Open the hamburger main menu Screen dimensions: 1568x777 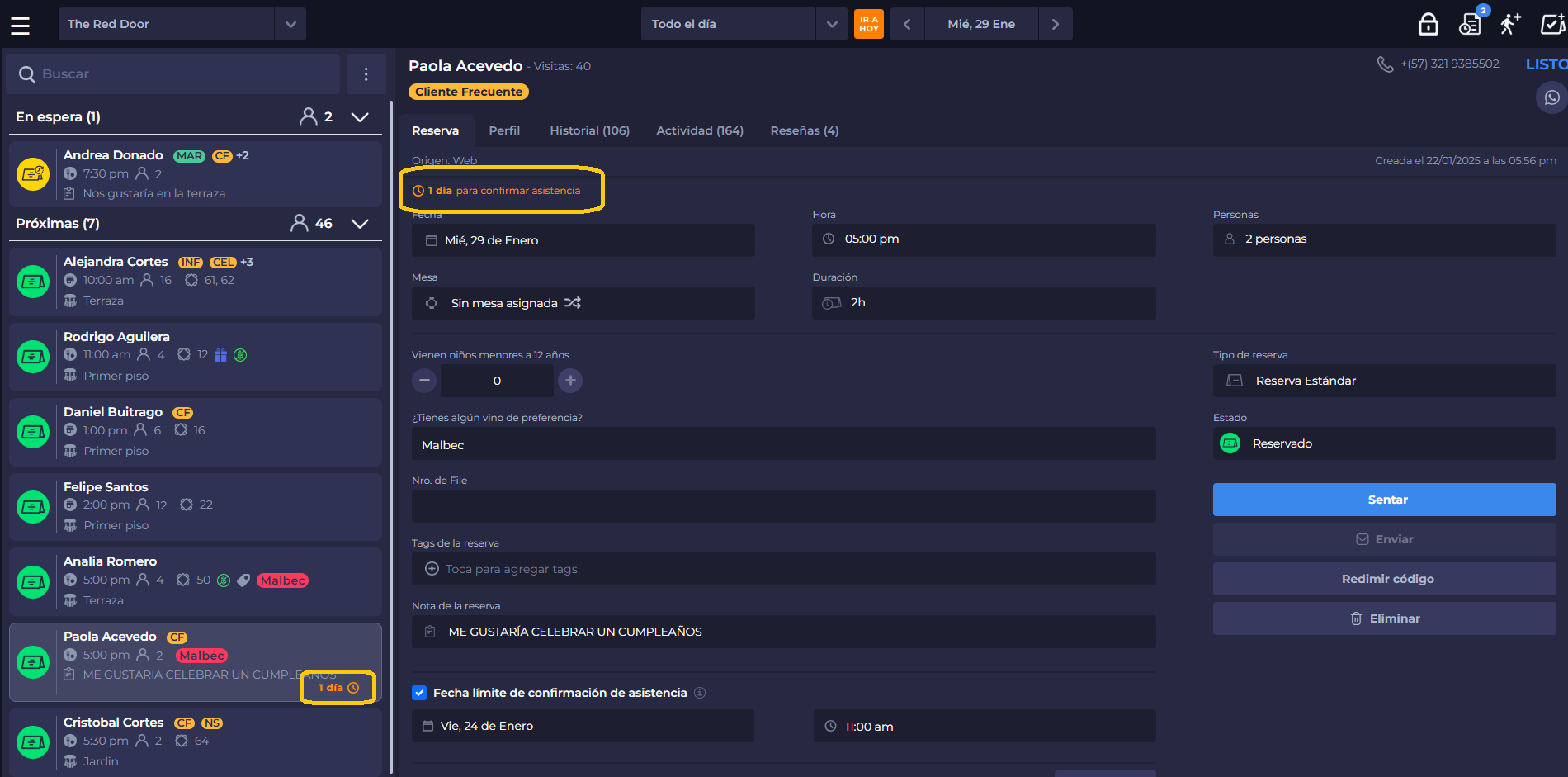point(21,25)
